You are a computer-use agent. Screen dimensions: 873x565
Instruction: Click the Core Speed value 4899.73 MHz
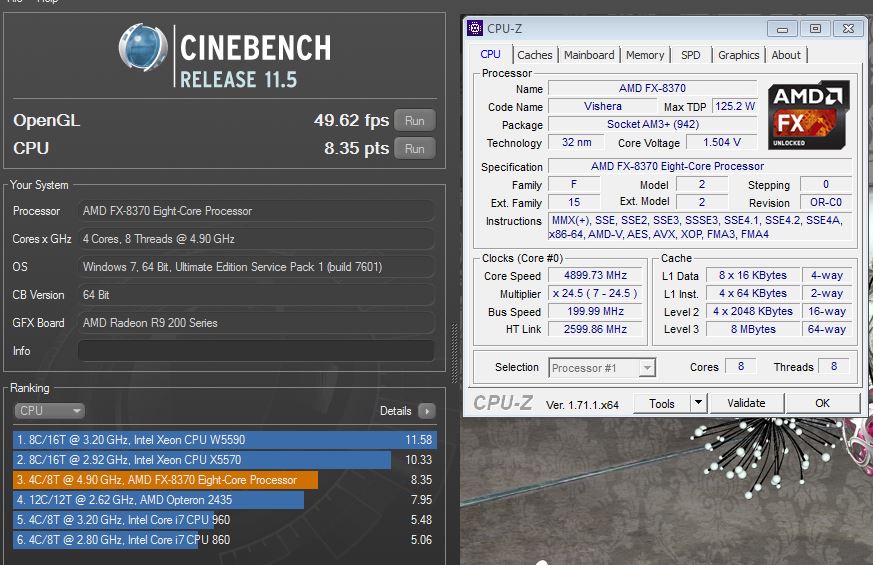tap(595, 275)
